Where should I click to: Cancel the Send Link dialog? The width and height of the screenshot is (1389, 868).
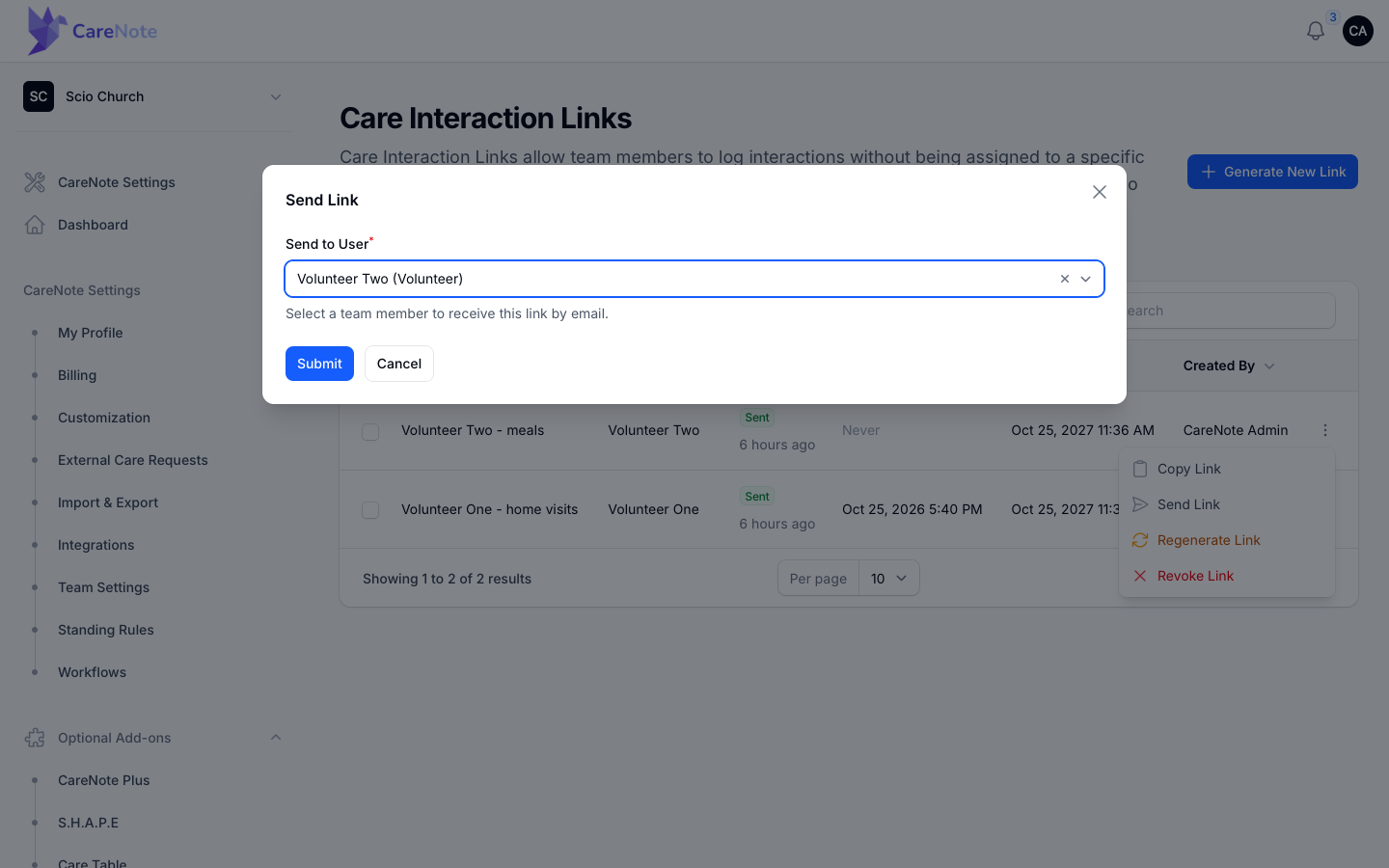point(399,364)
